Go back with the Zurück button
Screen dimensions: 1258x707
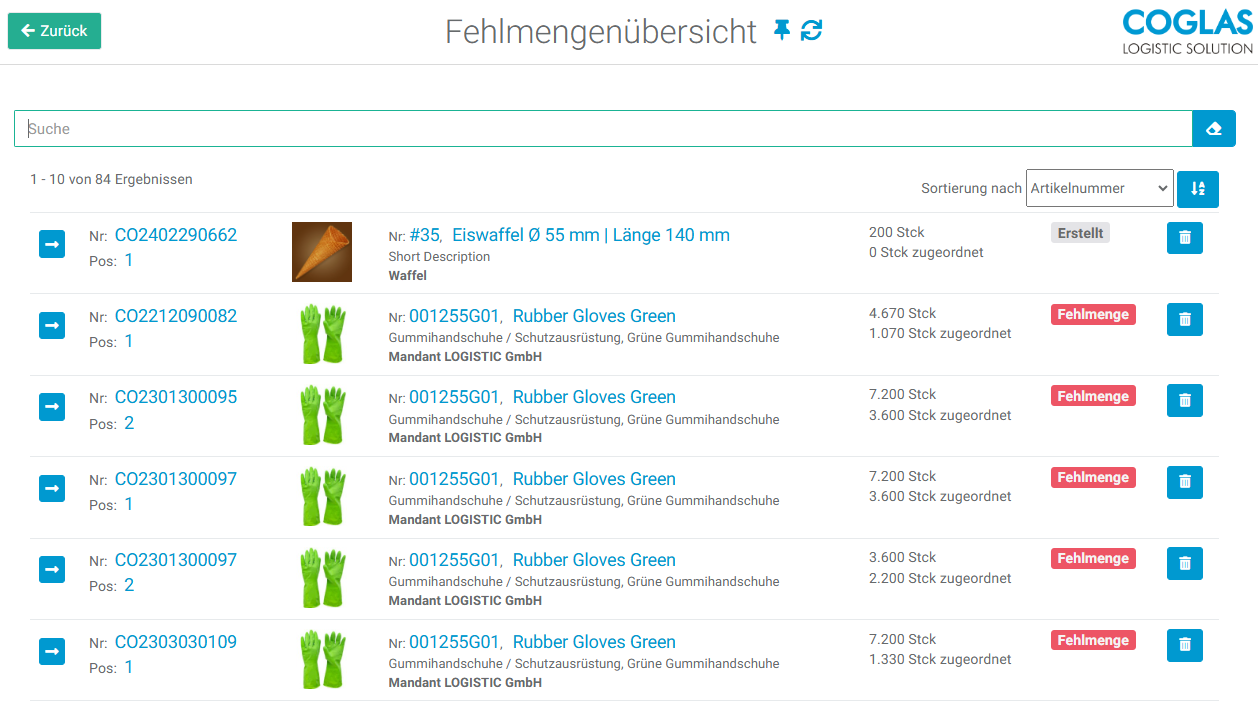(x=54, y=31)
